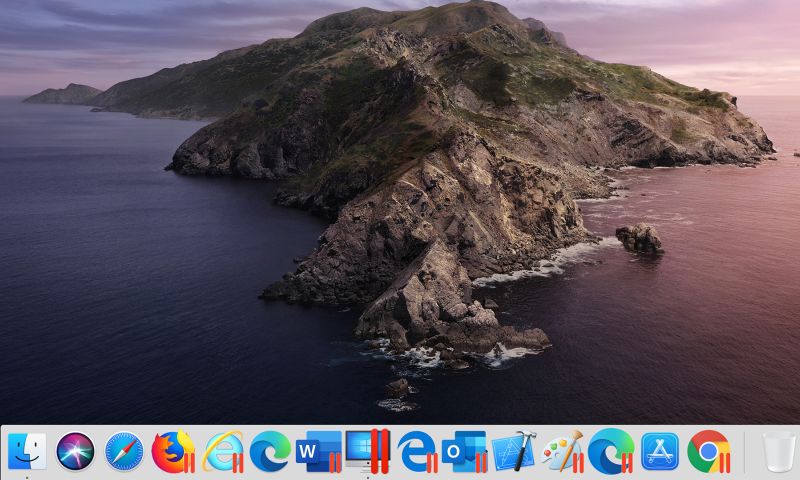Open the Trash in the Dock
The height and width of the screenshot is (480, 800).
coord(779,451)
